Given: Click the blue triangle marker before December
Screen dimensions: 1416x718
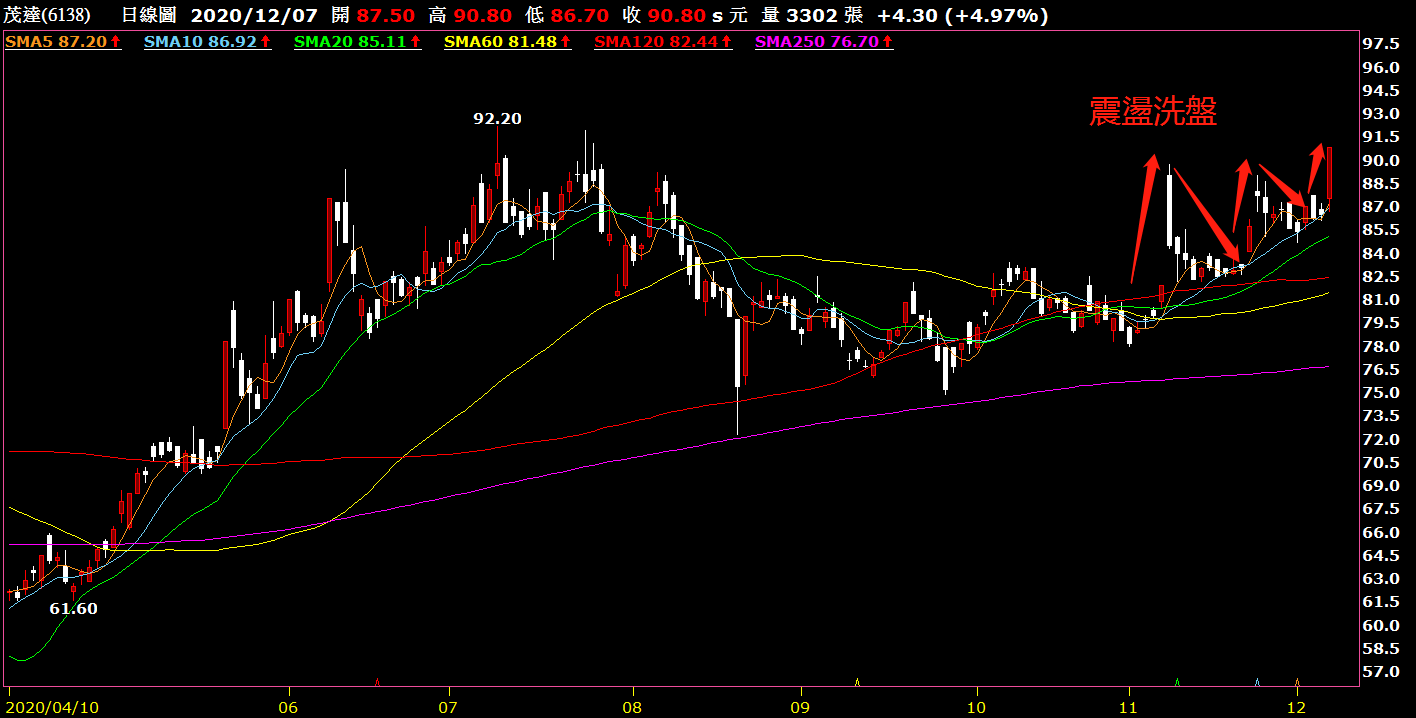Looking at the screenshot, I should coord(1257,683).
